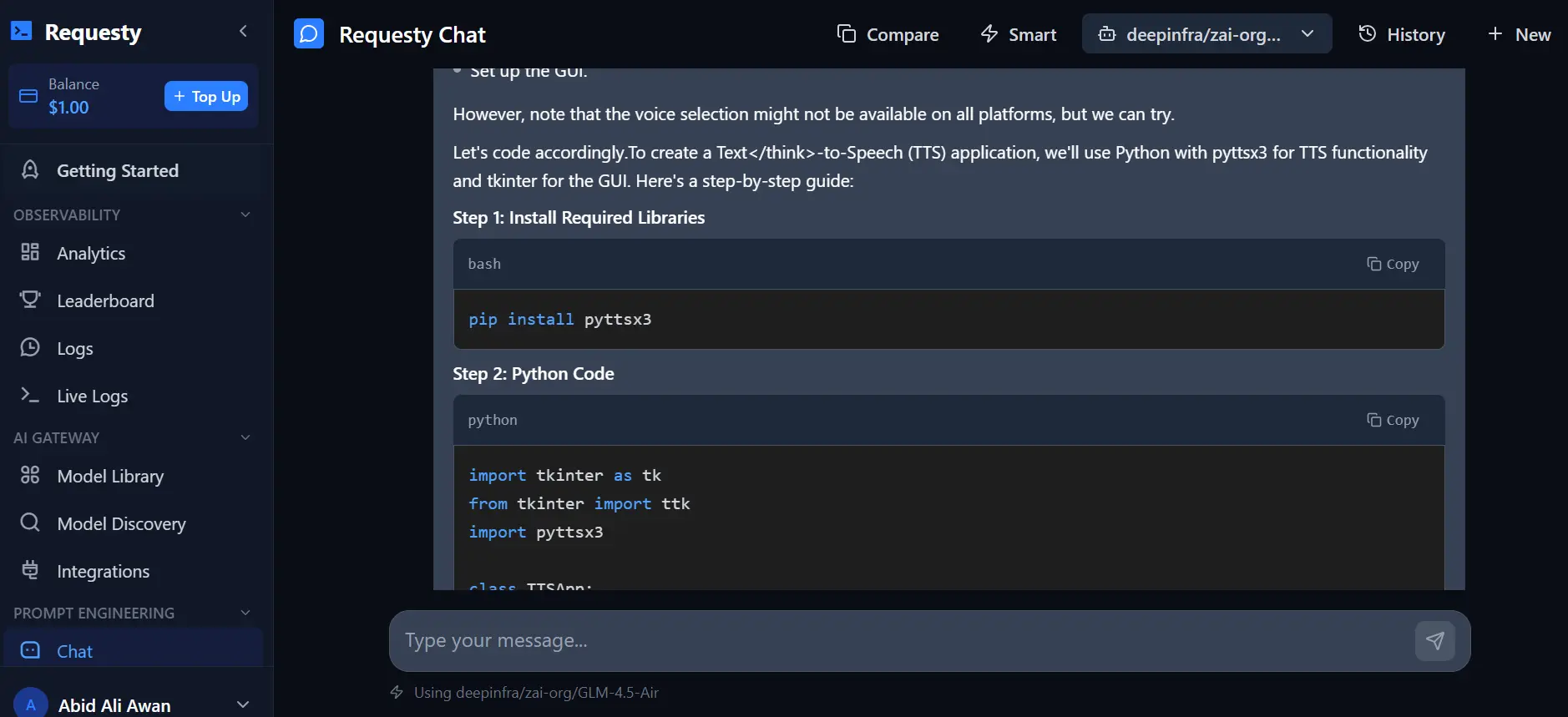Click the Live Logs terminal icon
This screenshot has height=717, width=1568.
30,395
